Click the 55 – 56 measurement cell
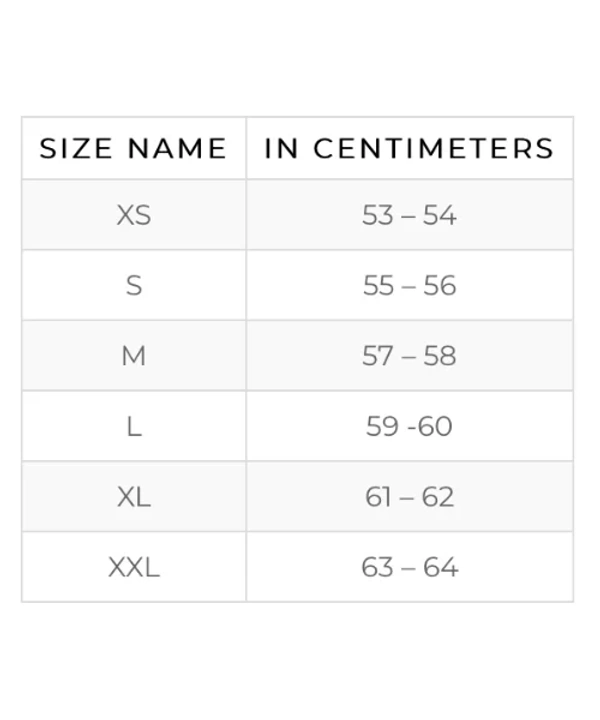The image size is (600, 720). pyautogui.click(x=409, y=286)
